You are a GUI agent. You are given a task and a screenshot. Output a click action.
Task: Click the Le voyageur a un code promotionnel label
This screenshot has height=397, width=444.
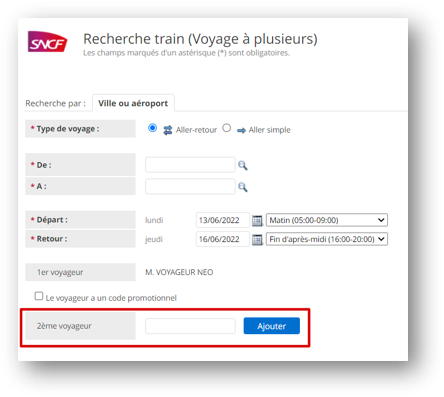click(111, 298)
